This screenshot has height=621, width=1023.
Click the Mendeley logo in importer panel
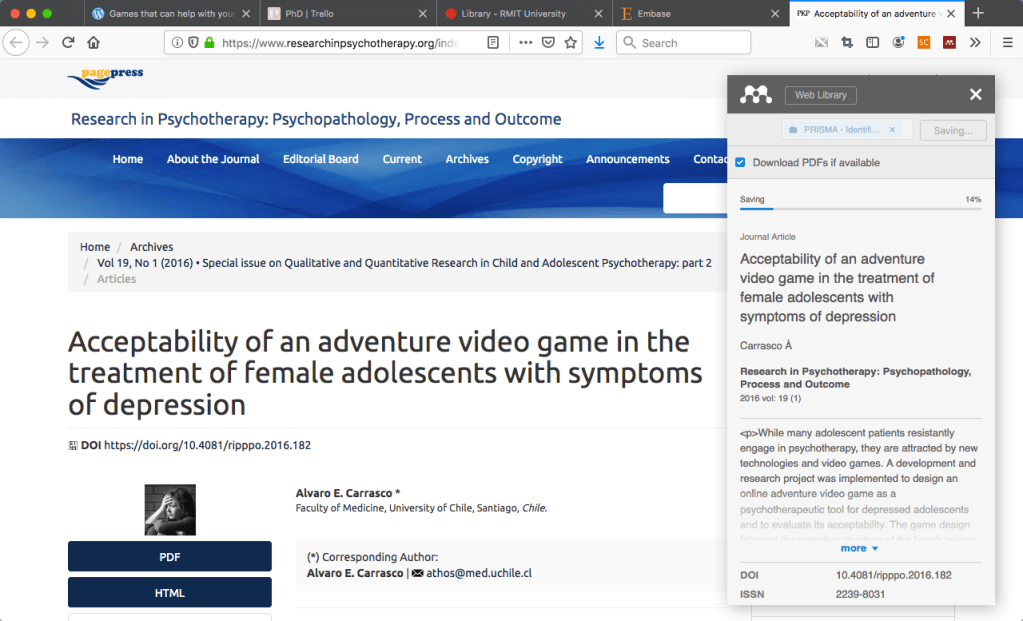pyautogui.click(x=756, y=95)
